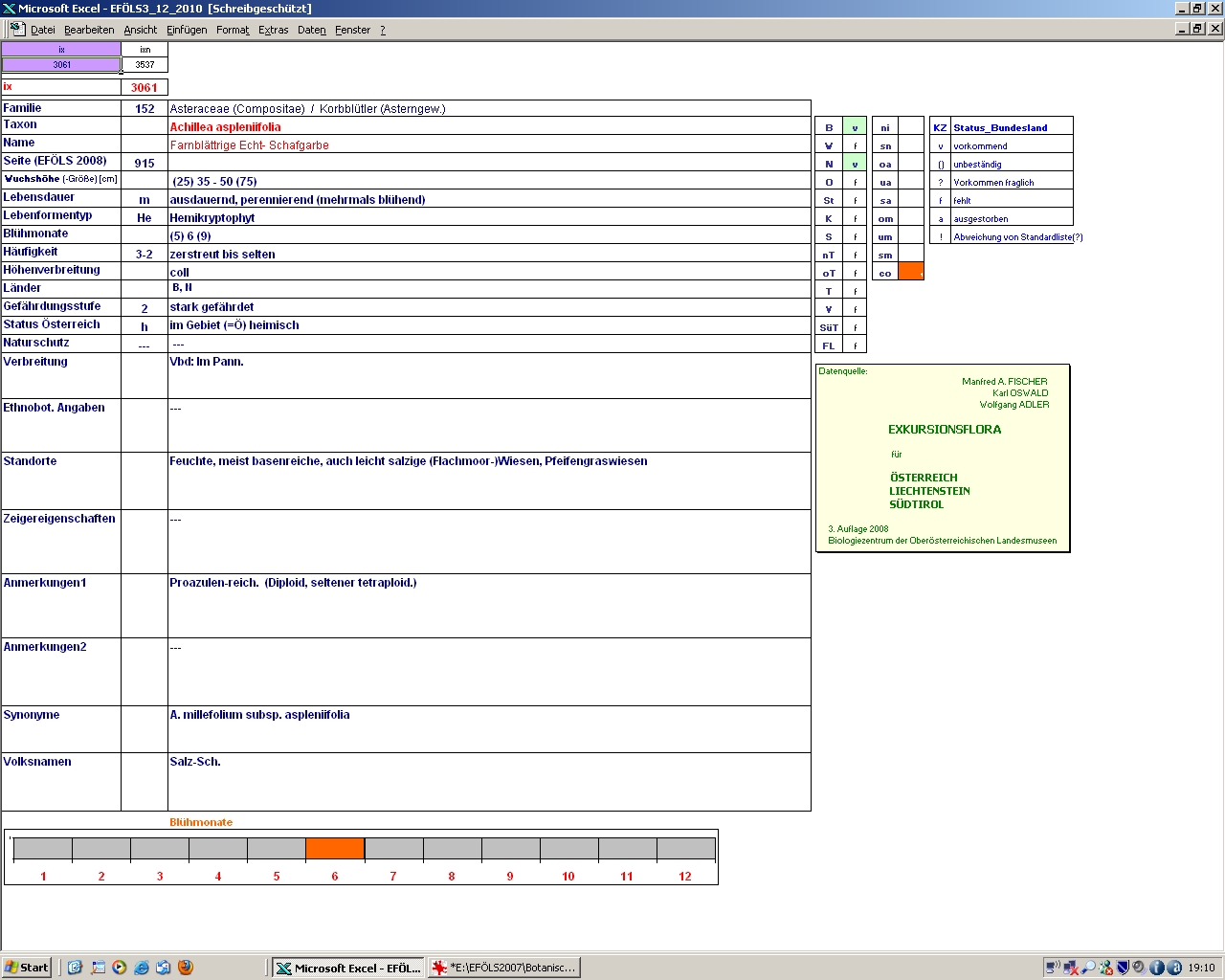Open the quick launch icon before Firefox
This screenshot has width=1225, height=980.
point(164,968)
